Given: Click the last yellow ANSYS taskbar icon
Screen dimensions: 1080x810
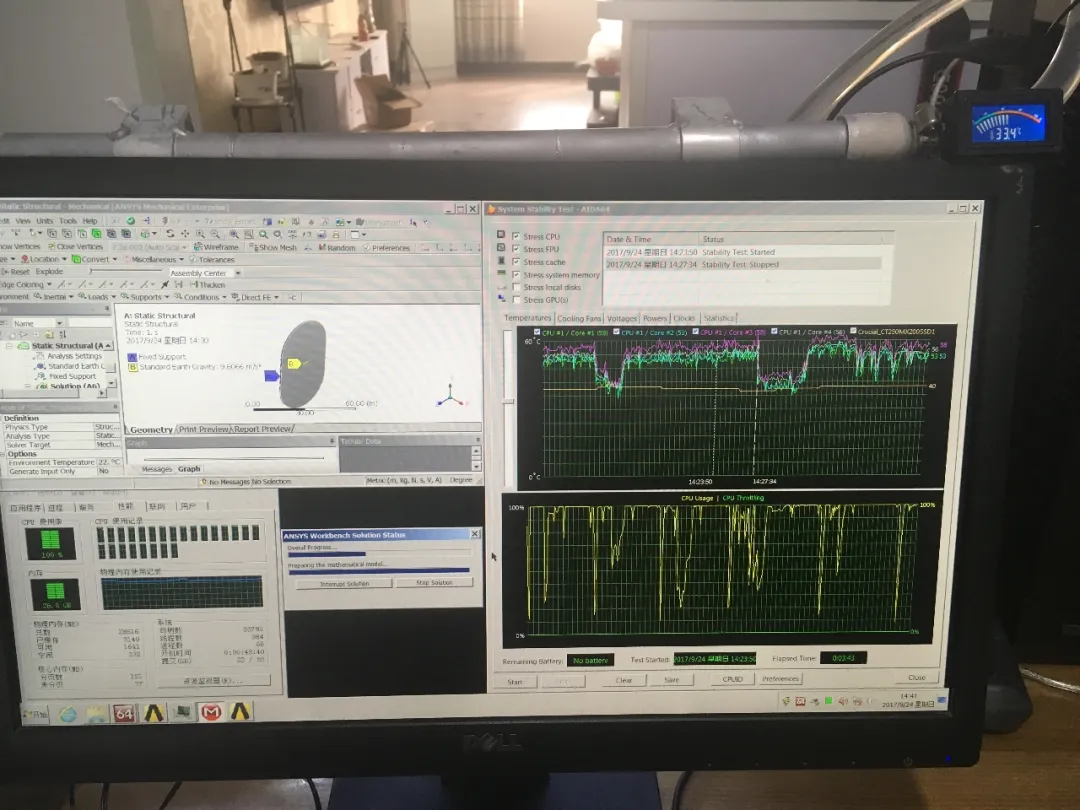Looking at the screenshot, I should (240, 711).
